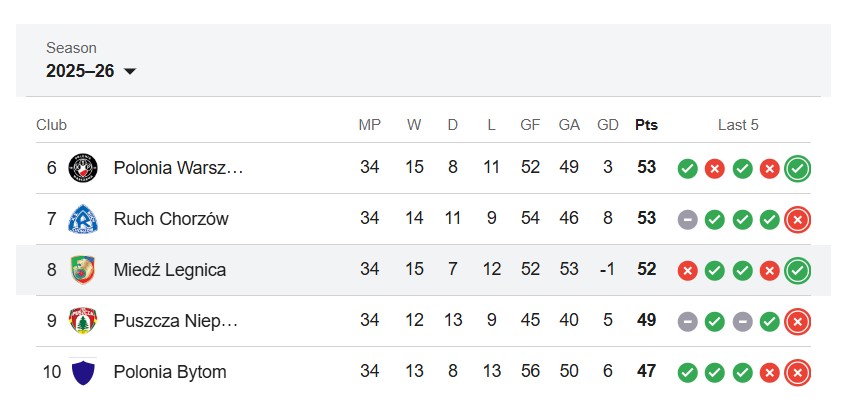Click the GD column header
The image size is (844, 420).
pyautogui.click(x=608, y=125)
